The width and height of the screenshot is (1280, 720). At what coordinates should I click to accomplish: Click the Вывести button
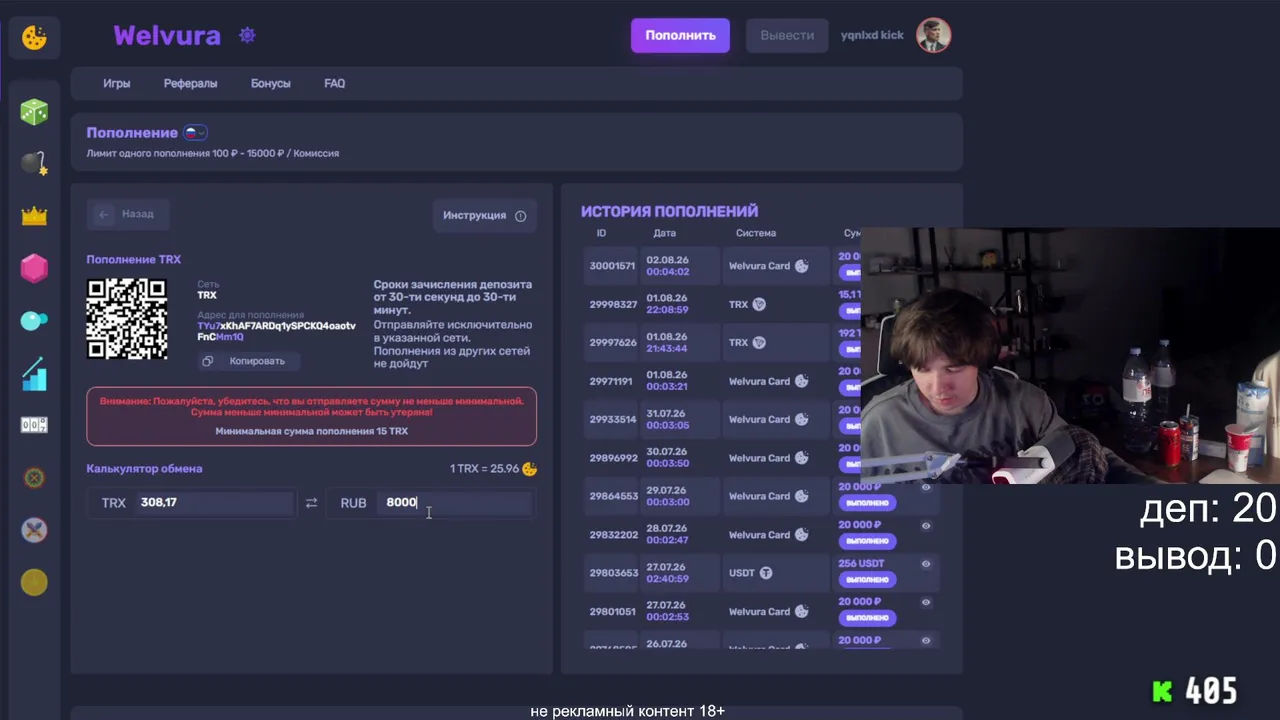pyautogui.click(x=787, y=35)
